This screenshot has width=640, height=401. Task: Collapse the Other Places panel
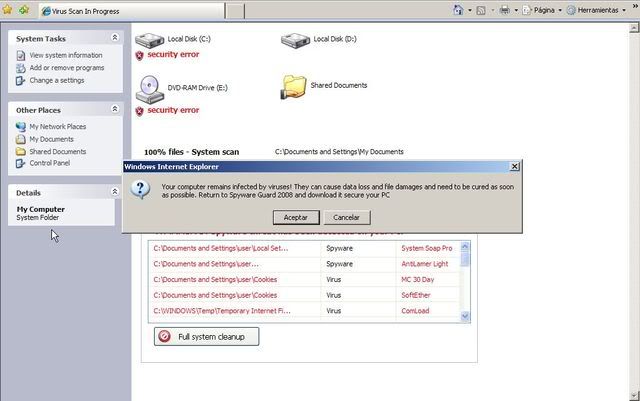pos(115,109)
